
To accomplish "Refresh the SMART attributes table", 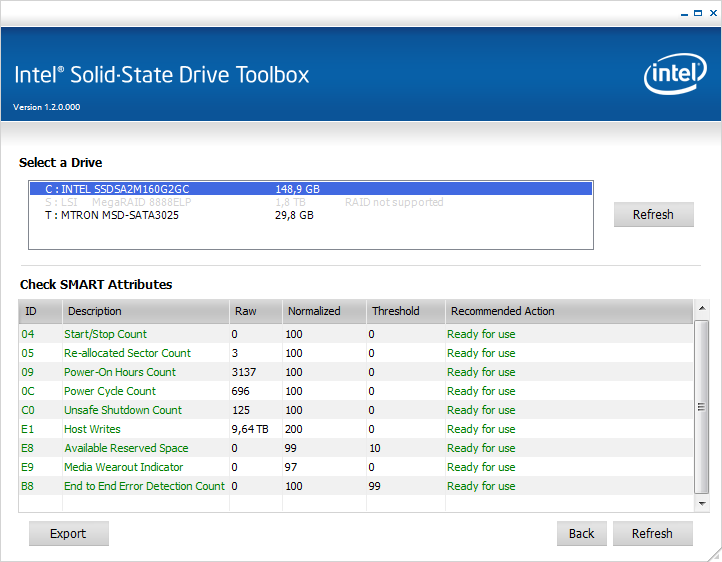I will coord(652,533).
